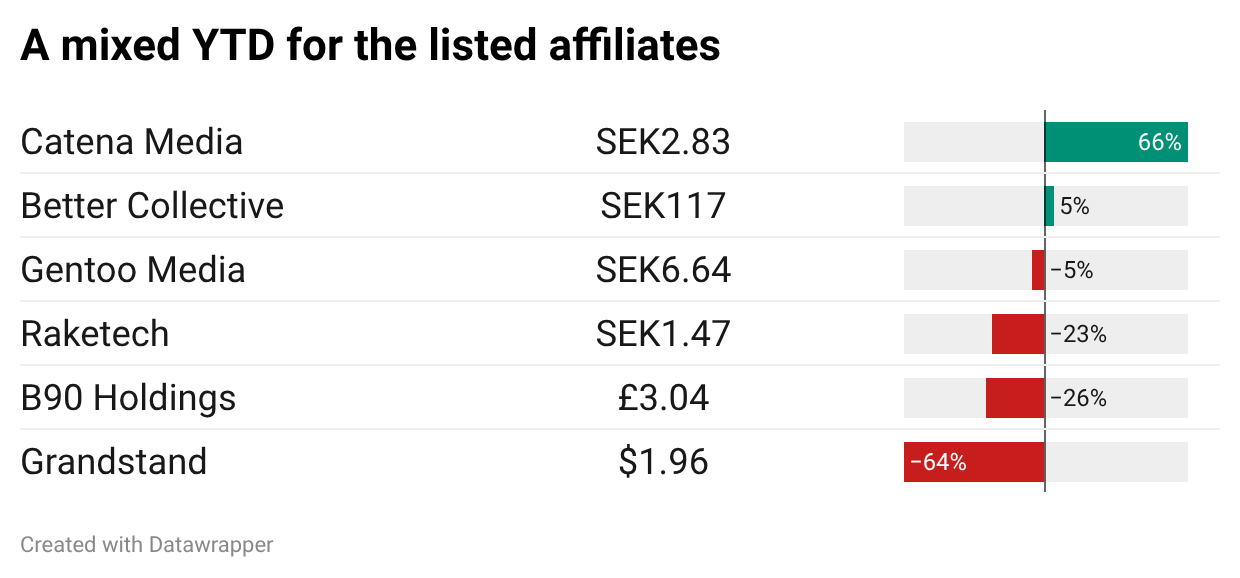Select the Raketech row name

tap(95, 334)
